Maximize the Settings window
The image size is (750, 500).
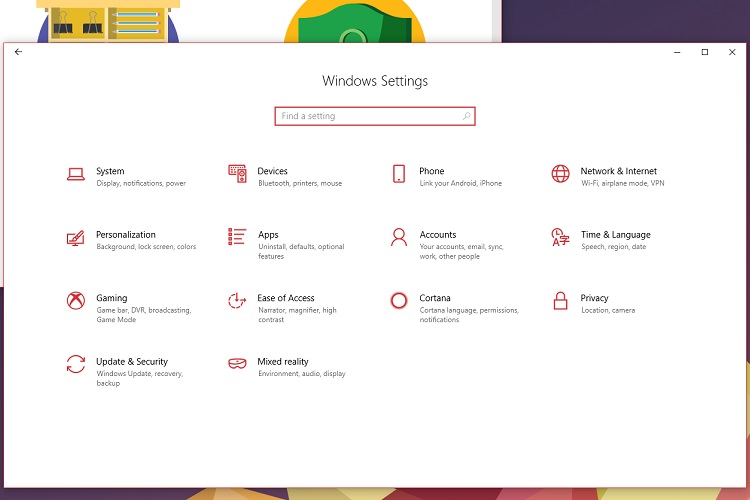tap(705, 52)
